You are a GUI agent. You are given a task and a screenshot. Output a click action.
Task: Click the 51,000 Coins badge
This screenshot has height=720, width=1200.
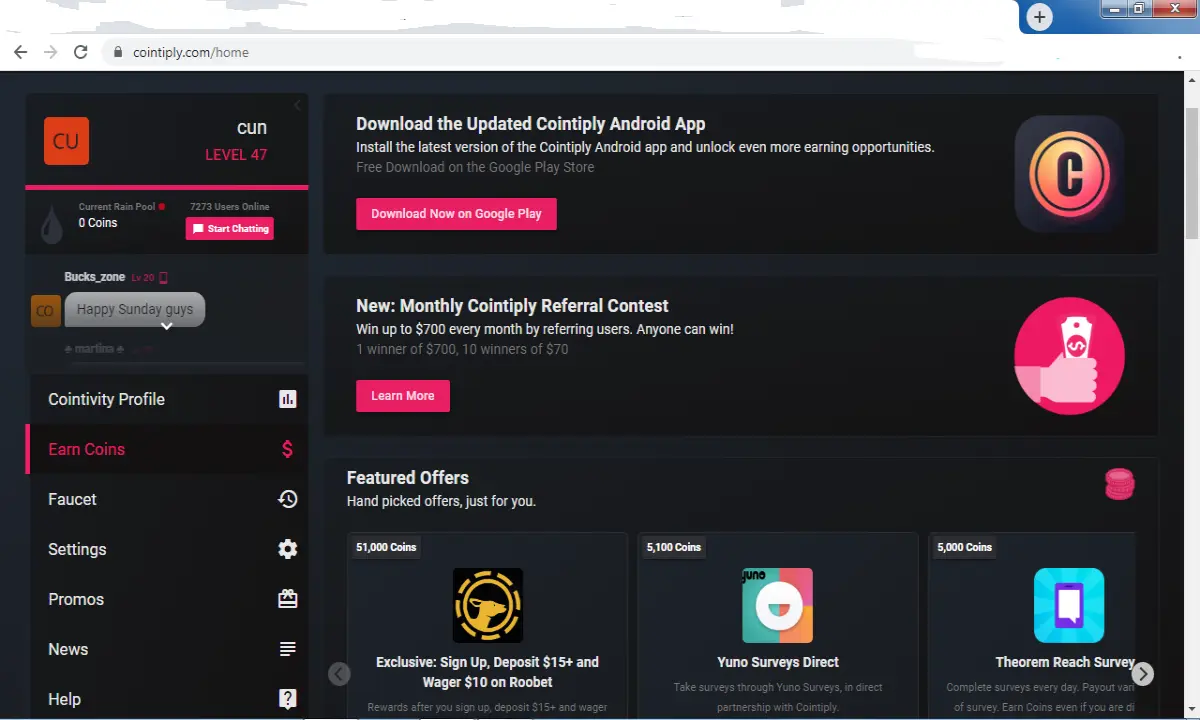click(x=386, y=547)
